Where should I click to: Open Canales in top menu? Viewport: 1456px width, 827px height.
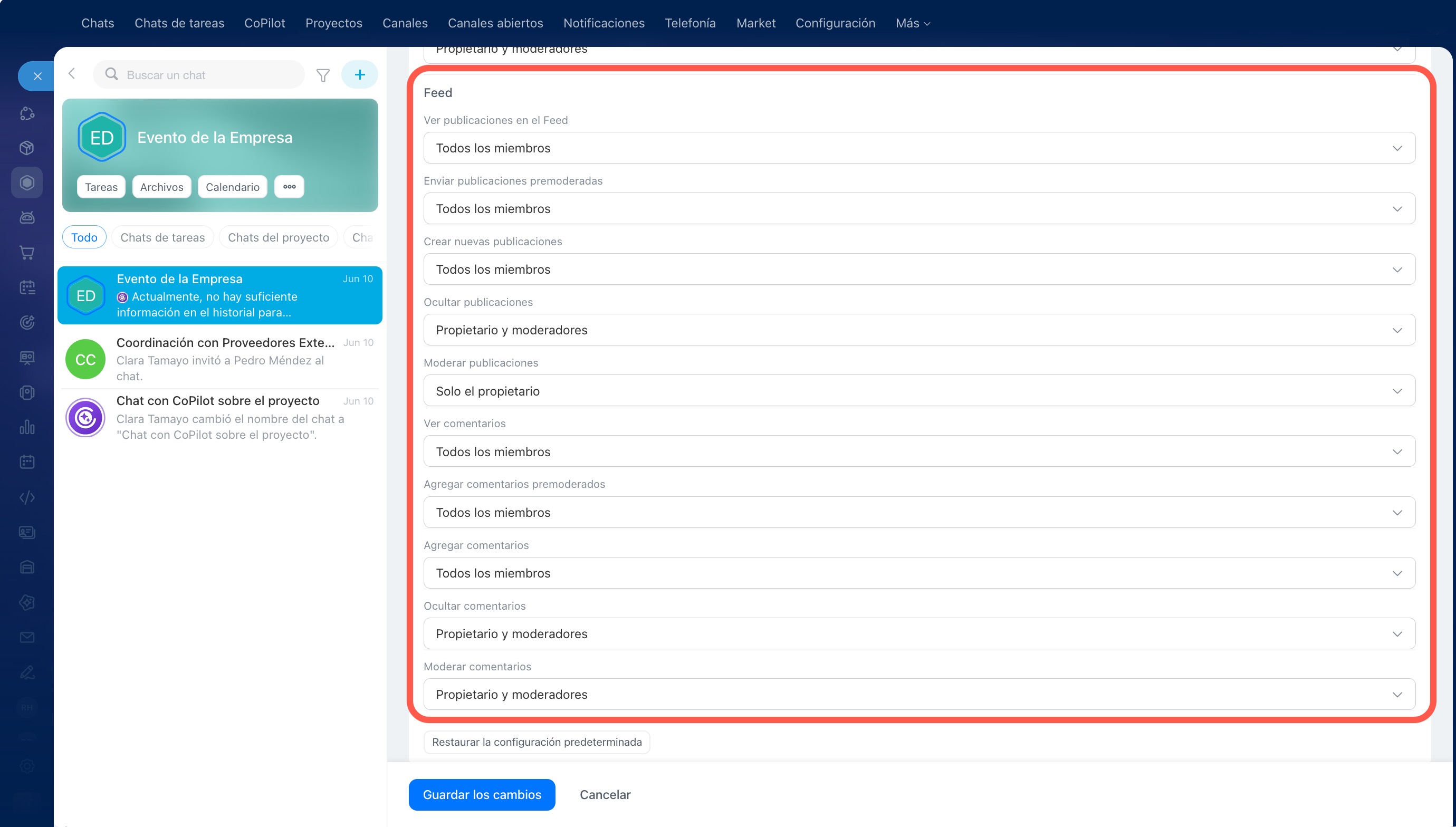pyautogui.click(x=405, y=23)
